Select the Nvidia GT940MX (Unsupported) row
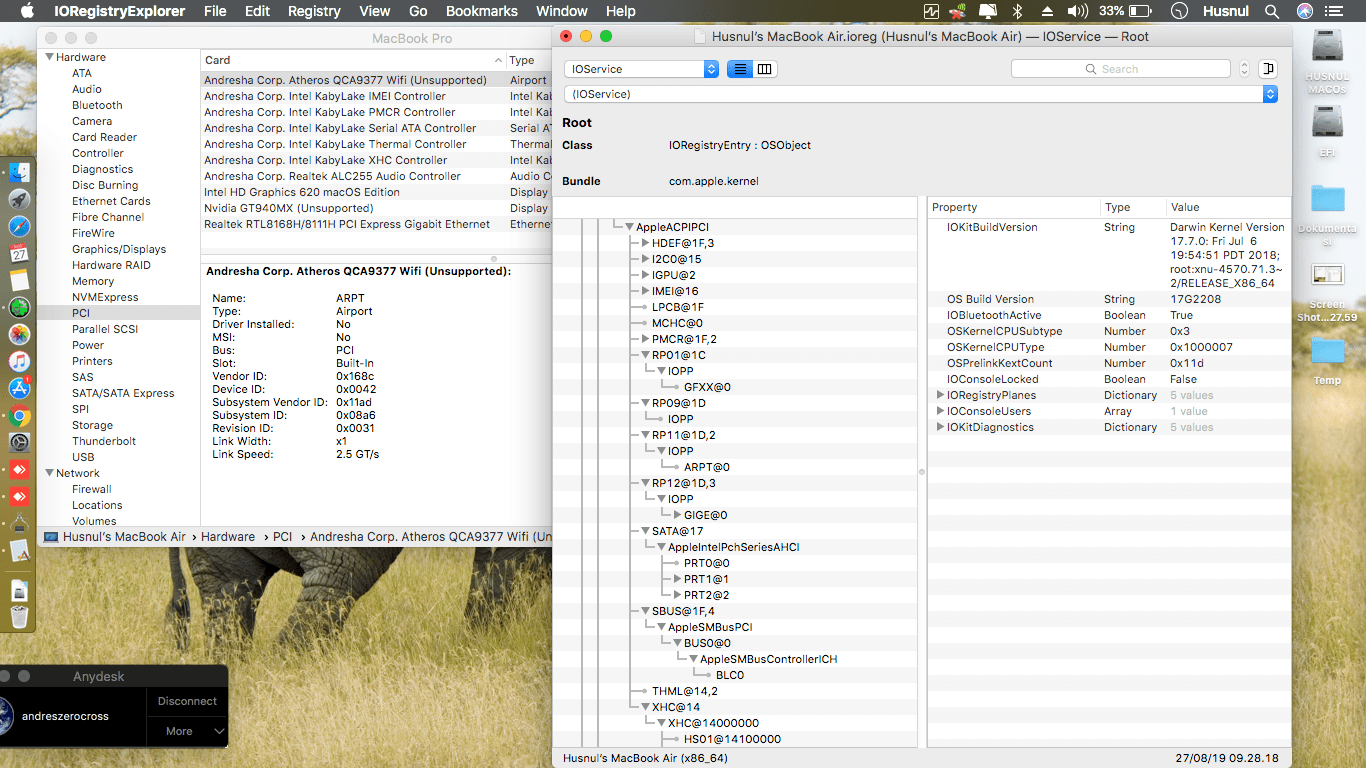 pyautogui.click(x=375, y=208)
